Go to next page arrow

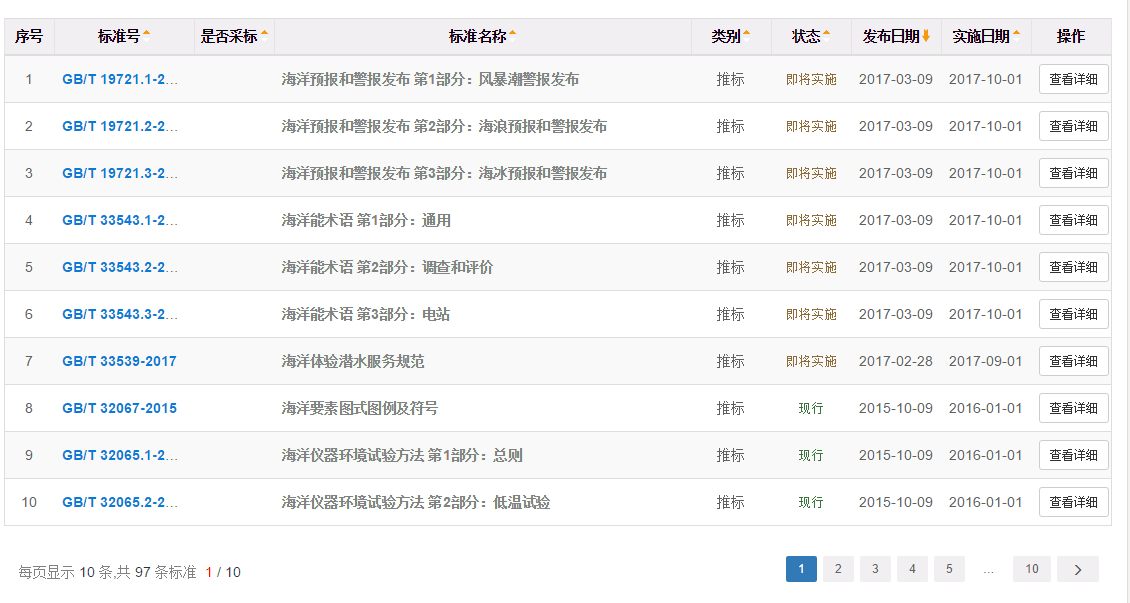point(1077,569)
